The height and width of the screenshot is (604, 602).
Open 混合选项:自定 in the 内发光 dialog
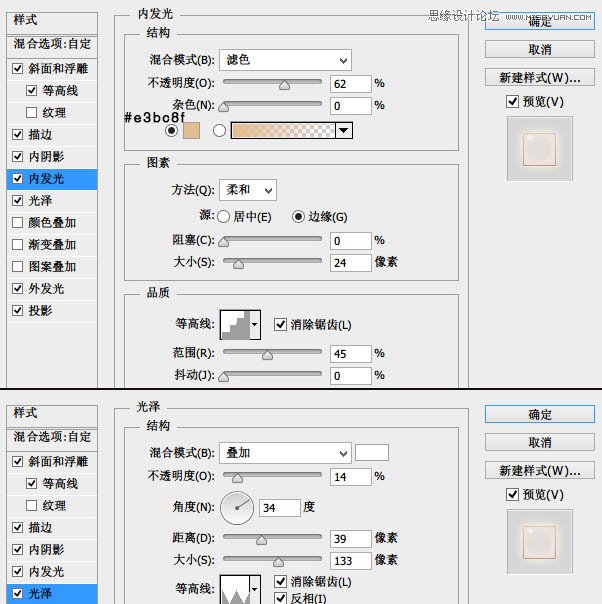[x=52, y=44]
